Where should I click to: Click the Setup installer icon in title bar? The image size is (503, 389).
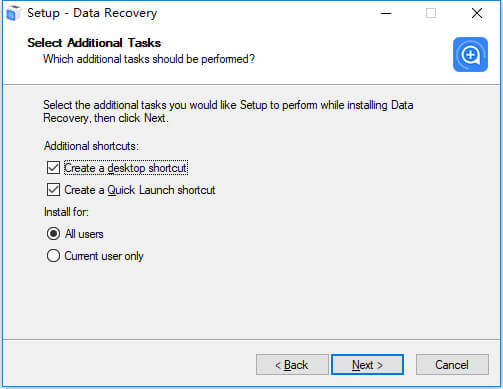pyautogui.click(x=13, y=13)
